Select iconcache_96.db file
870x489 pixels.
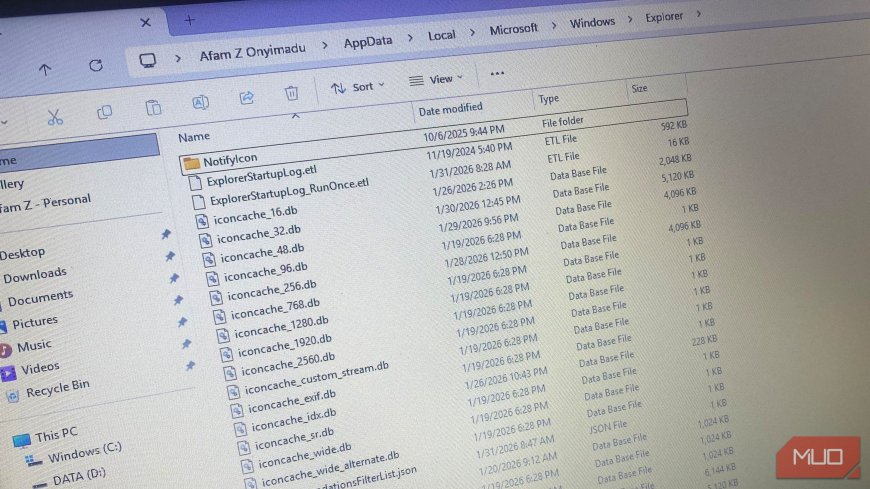tap(265, 272)
